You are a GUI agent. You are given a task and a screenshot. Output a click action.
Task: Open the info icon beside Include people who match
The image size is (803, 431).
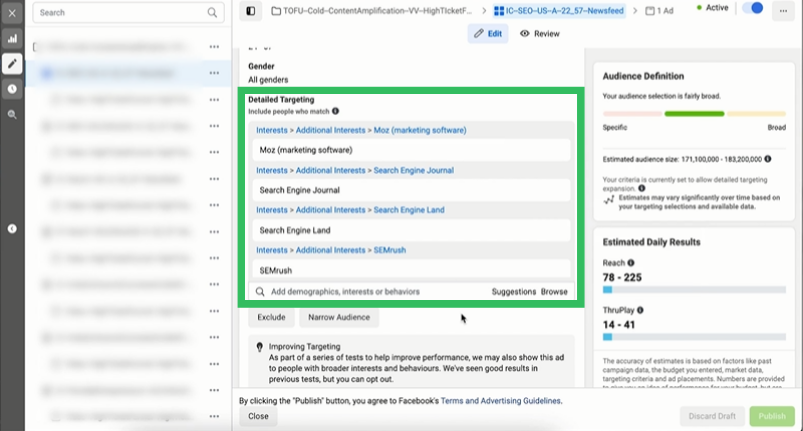[x=335, y=111]
